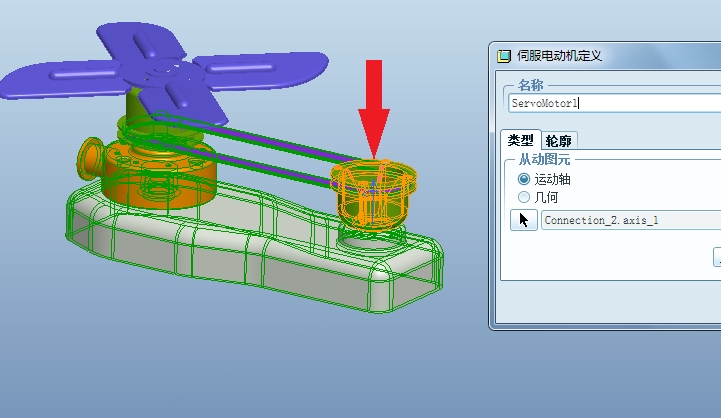Click the ServoMotor1 name input field

point(614,103)
